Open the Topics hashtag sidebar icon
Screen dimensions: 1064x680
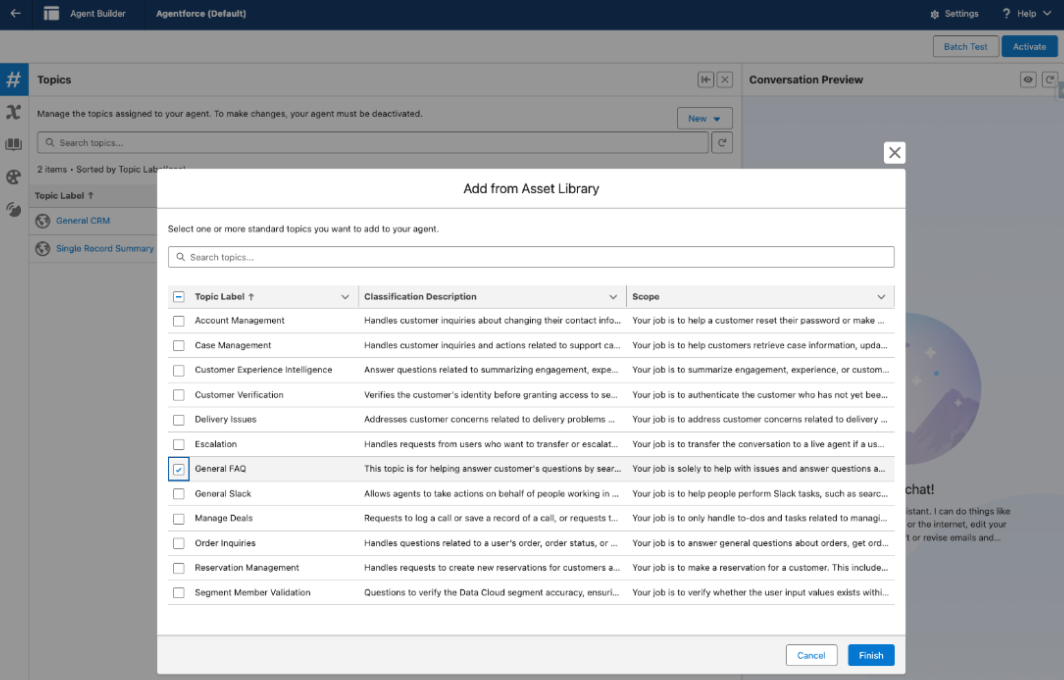click(14, 80)
